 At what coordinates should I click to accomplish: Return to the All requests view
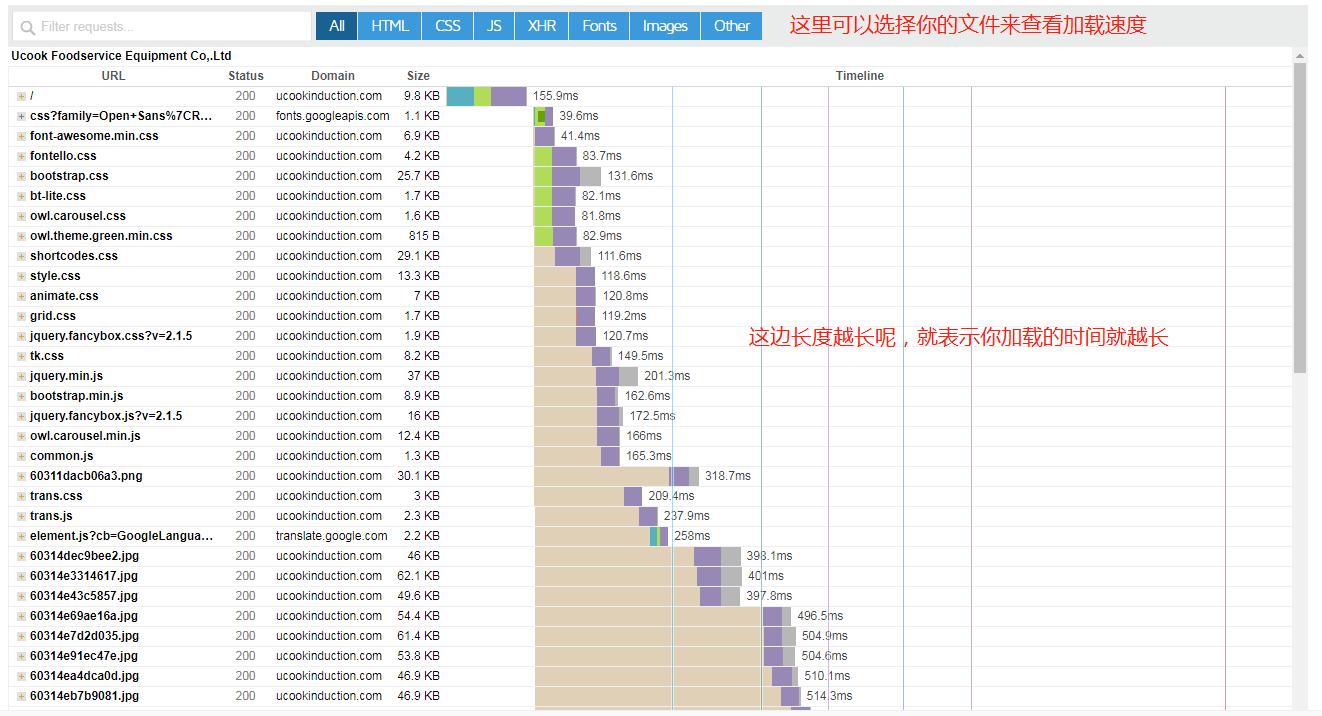coord(335,26)
